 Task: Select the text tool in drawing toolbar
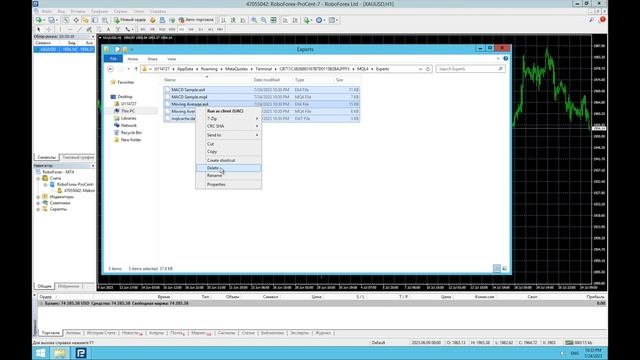(x=108, y=29)
